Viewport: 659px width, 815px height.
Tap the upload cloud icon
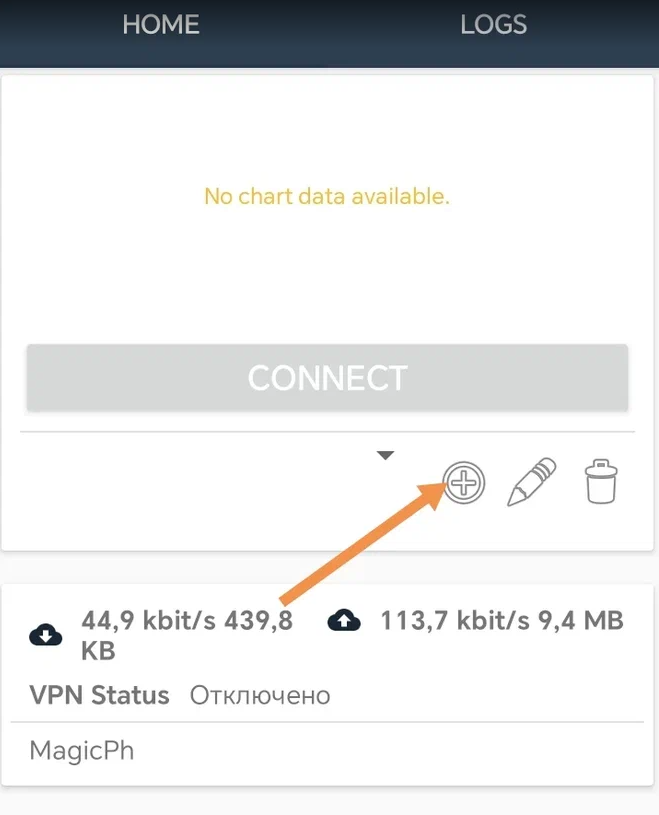coord(344,620)
